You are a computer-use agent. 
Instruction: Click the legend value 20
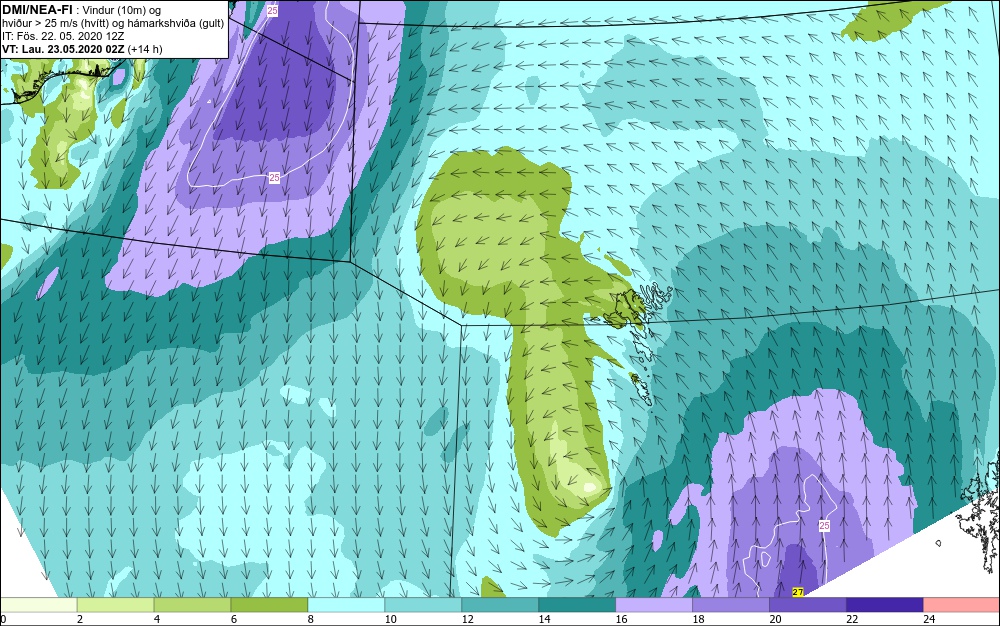[775, 619]
